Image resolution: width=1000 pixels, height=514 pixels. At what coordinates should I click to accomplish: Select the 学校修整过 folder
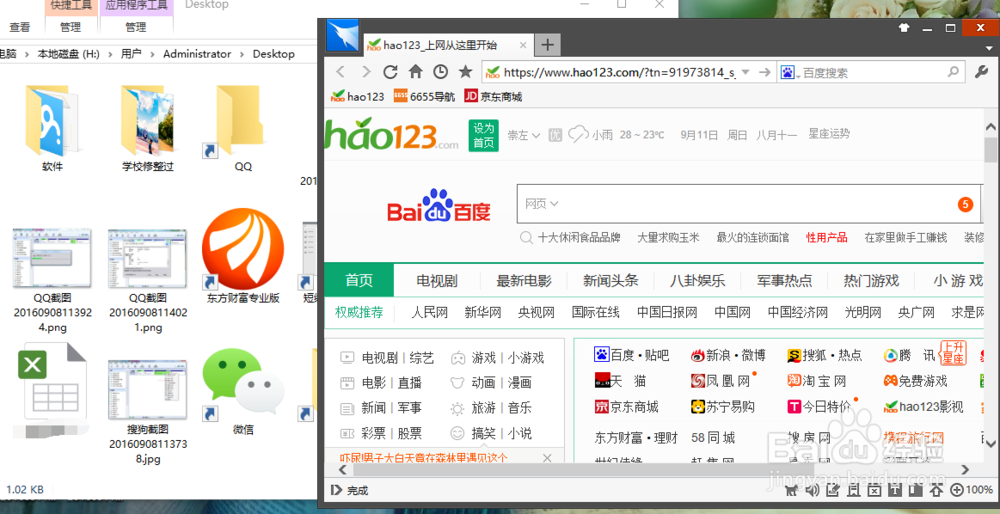[148, 128]
